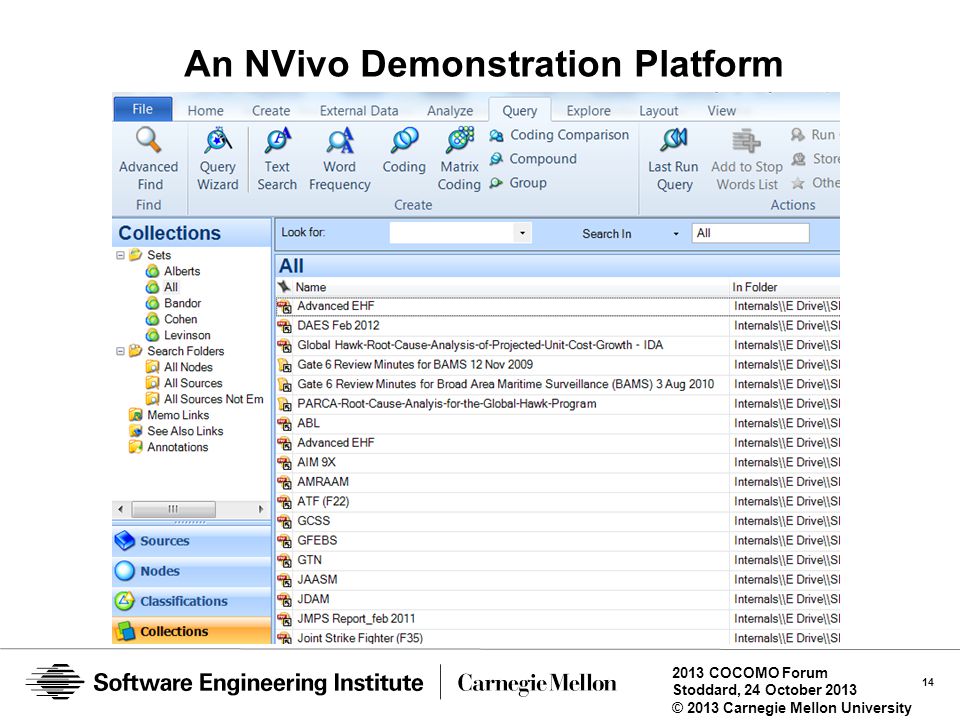Click the Coding Comparison icon
The image size is (960, 720).
497,135
